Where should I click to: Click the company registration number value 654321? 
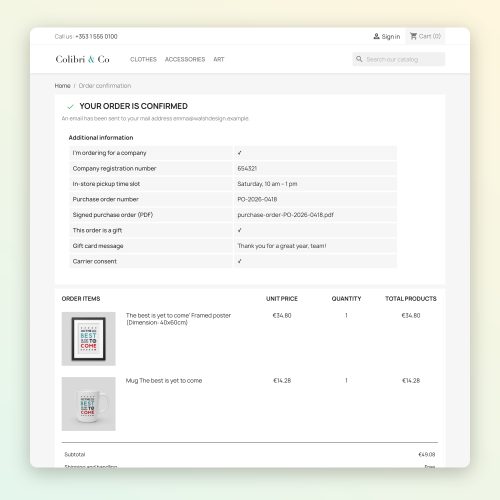pyautogui.click(x=247, y=168)
